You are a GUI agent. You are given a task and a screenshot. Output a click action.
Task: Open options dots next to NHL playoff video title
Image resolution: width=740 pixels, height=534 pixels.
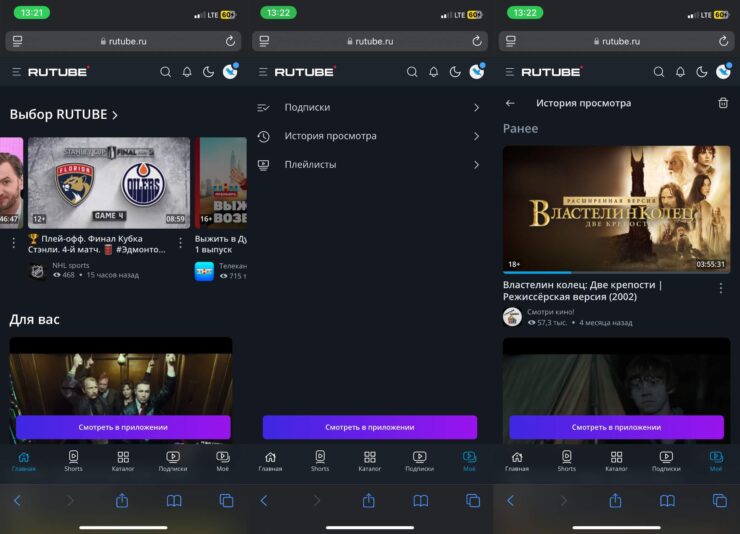point(180,242)
